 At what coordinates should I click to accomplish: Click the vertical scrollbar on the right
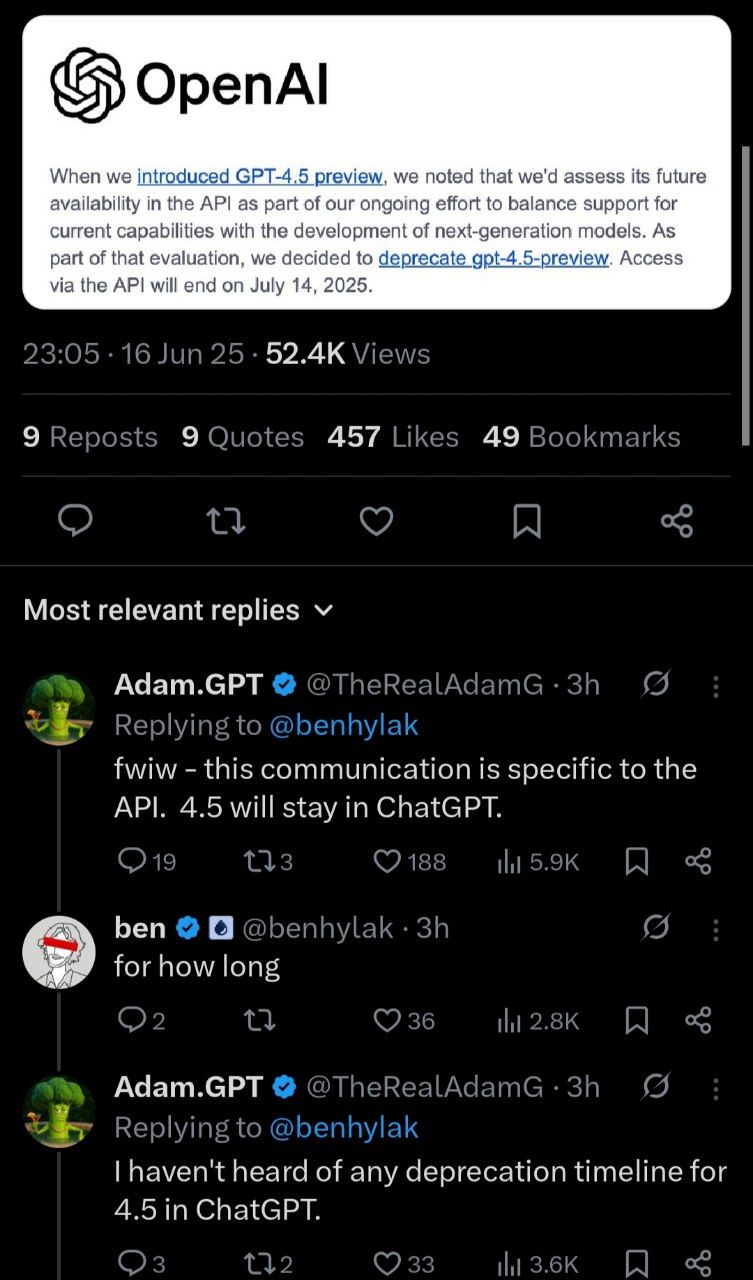tap(745, 295)
